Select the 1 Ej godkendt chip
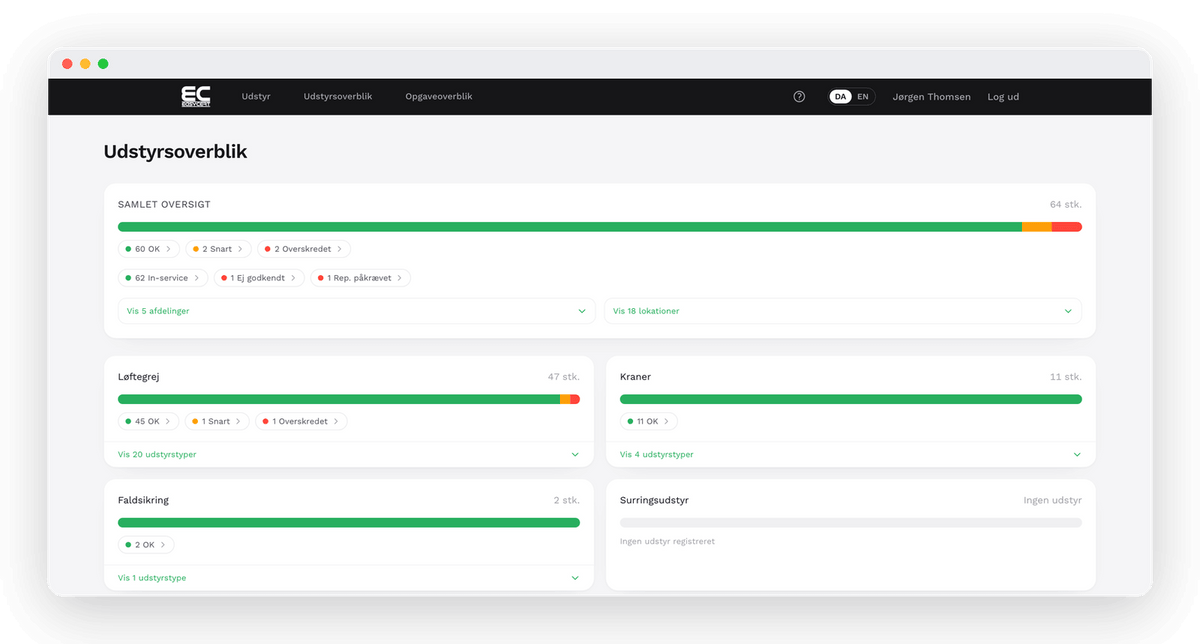1200x644 pixels. (260, 278)
